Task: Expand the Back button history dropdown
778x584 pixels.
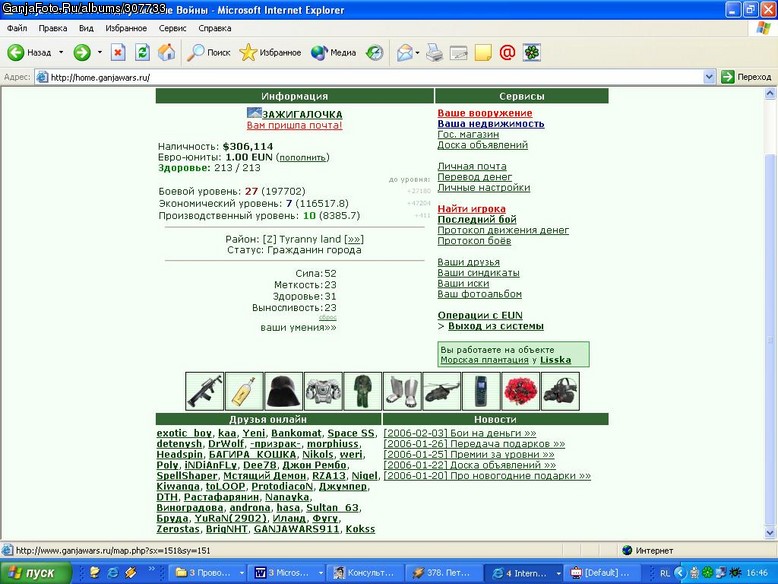Action: 61,52
